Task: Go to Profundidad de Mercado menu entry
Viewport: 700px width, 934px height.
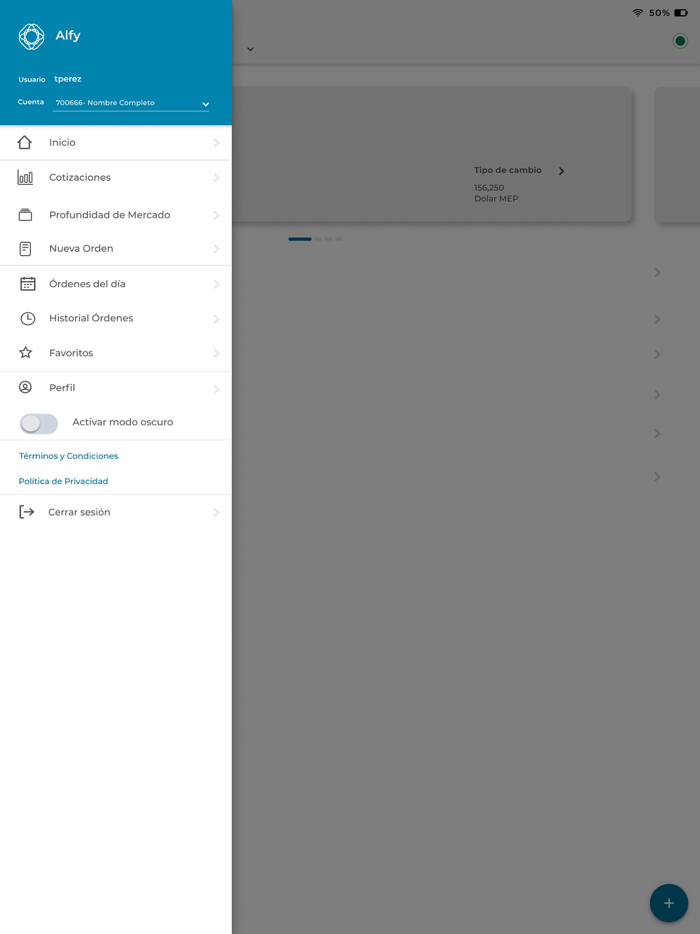Action: [x=116, y=215]
